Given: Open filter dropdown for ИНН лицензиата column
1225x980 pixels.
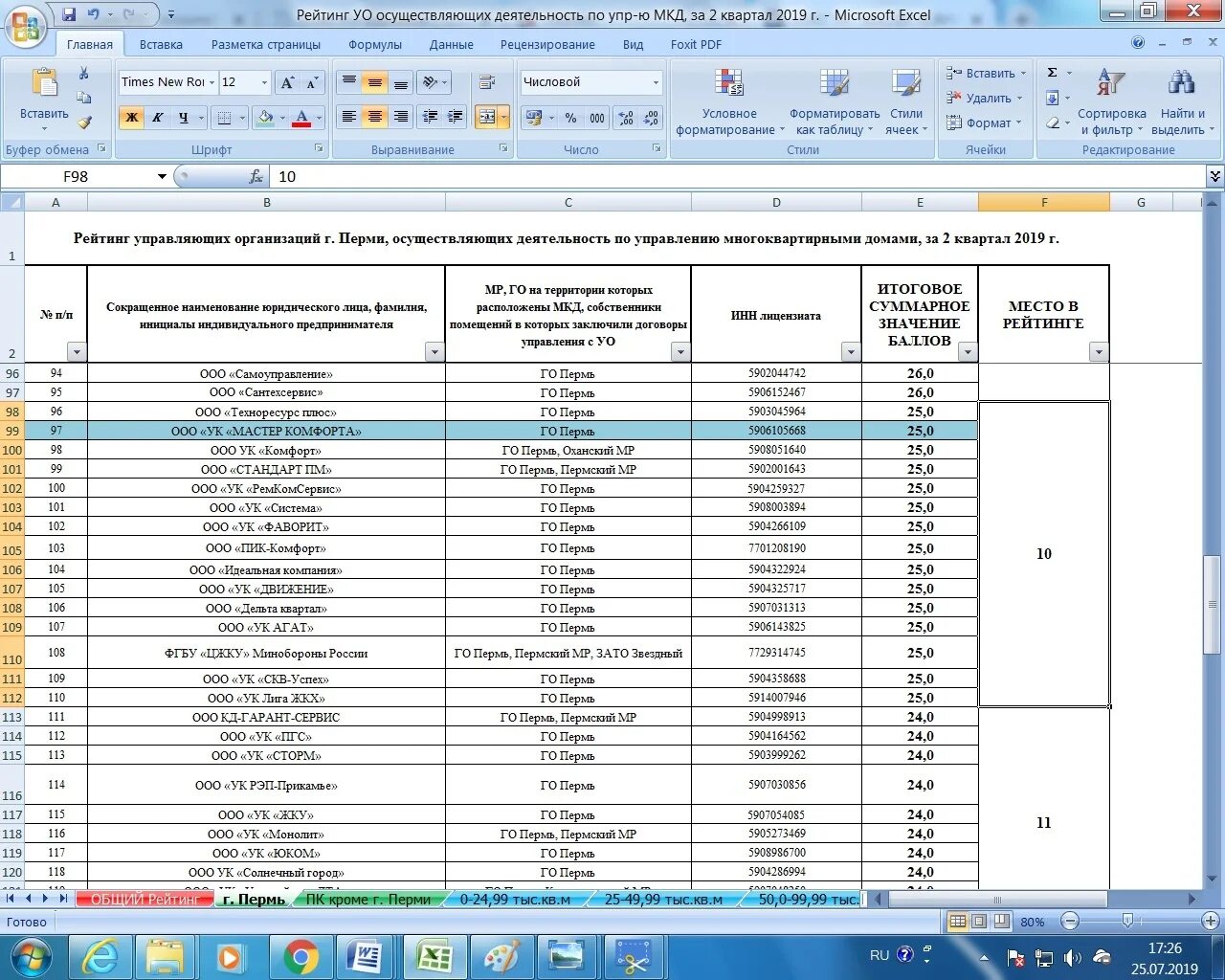Looking at the screenshot, I should point(851,352).
